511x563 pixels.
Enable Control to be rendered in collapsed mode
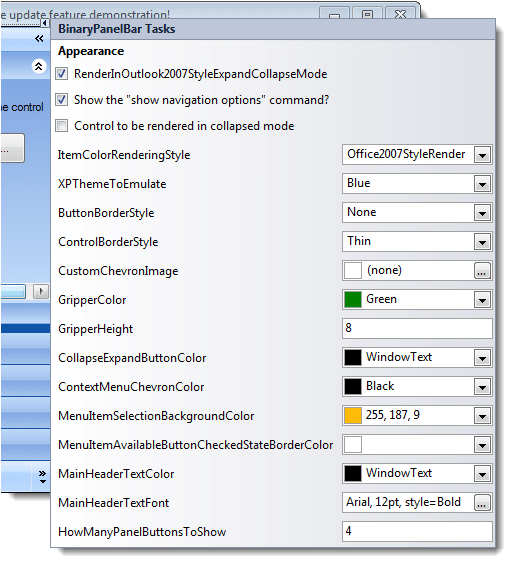[x=61, y=126]
